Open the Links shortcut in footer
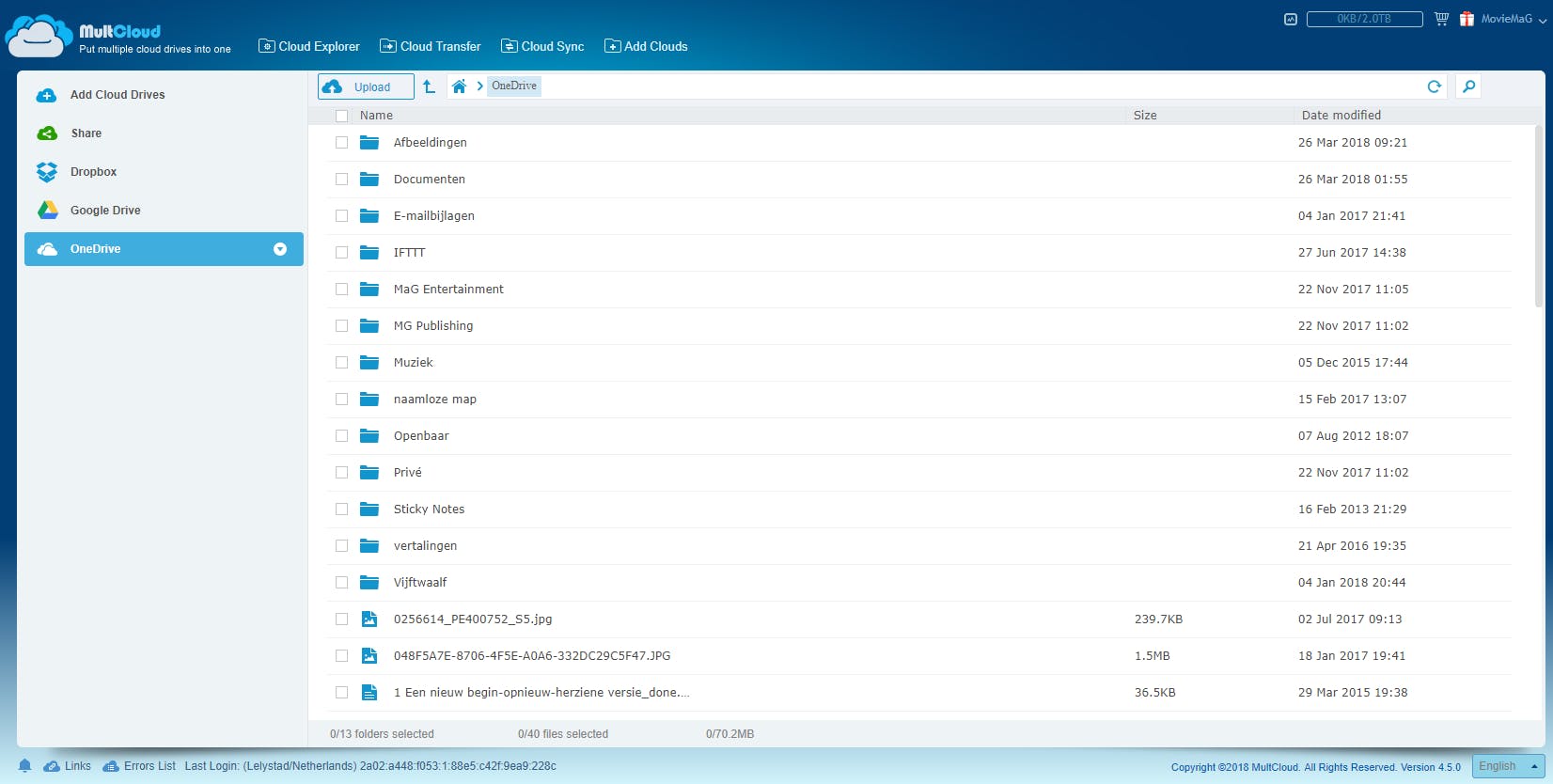Screen dimensions: 1553x784 (x=68, y=766)
